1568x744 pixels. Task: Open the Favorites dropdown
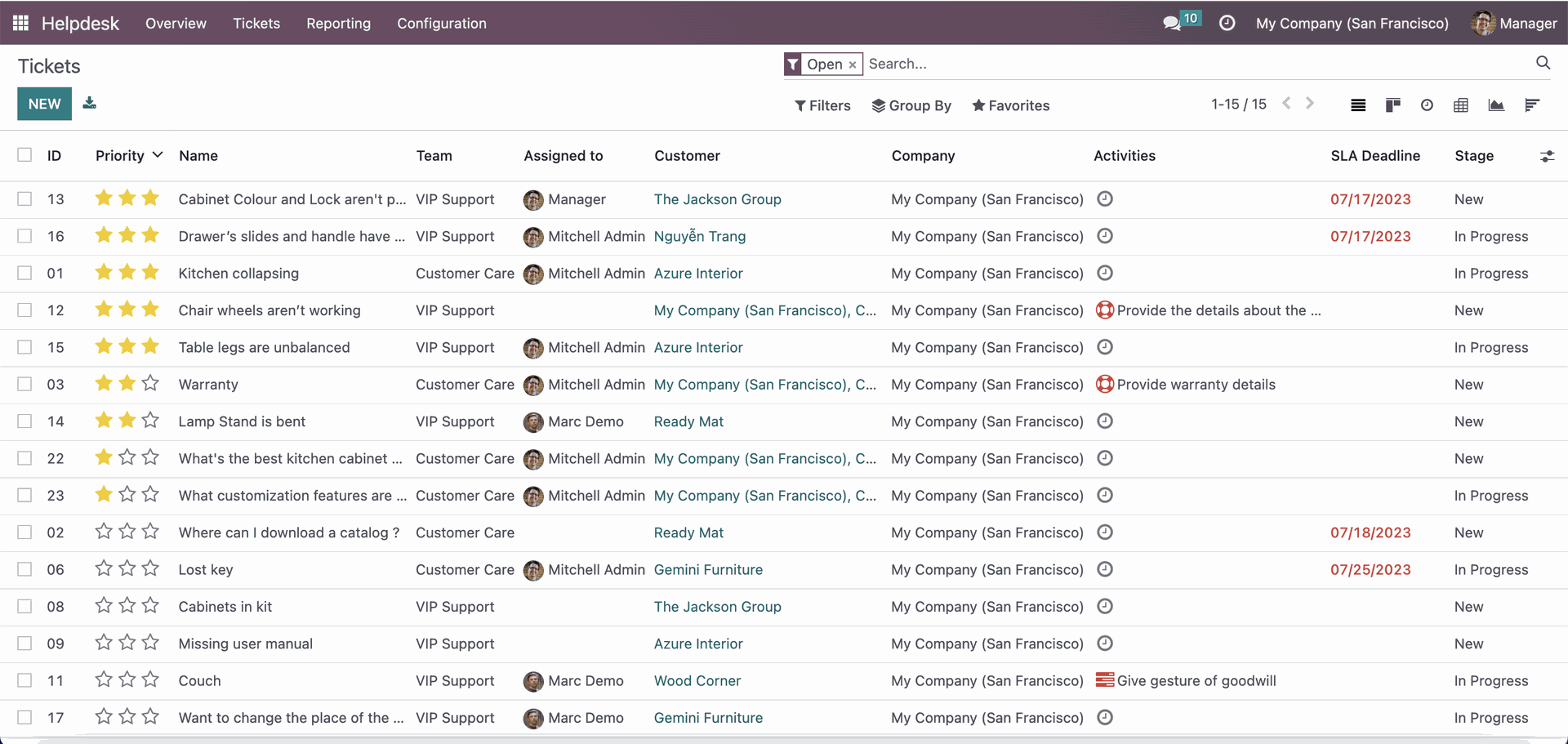1011,105
